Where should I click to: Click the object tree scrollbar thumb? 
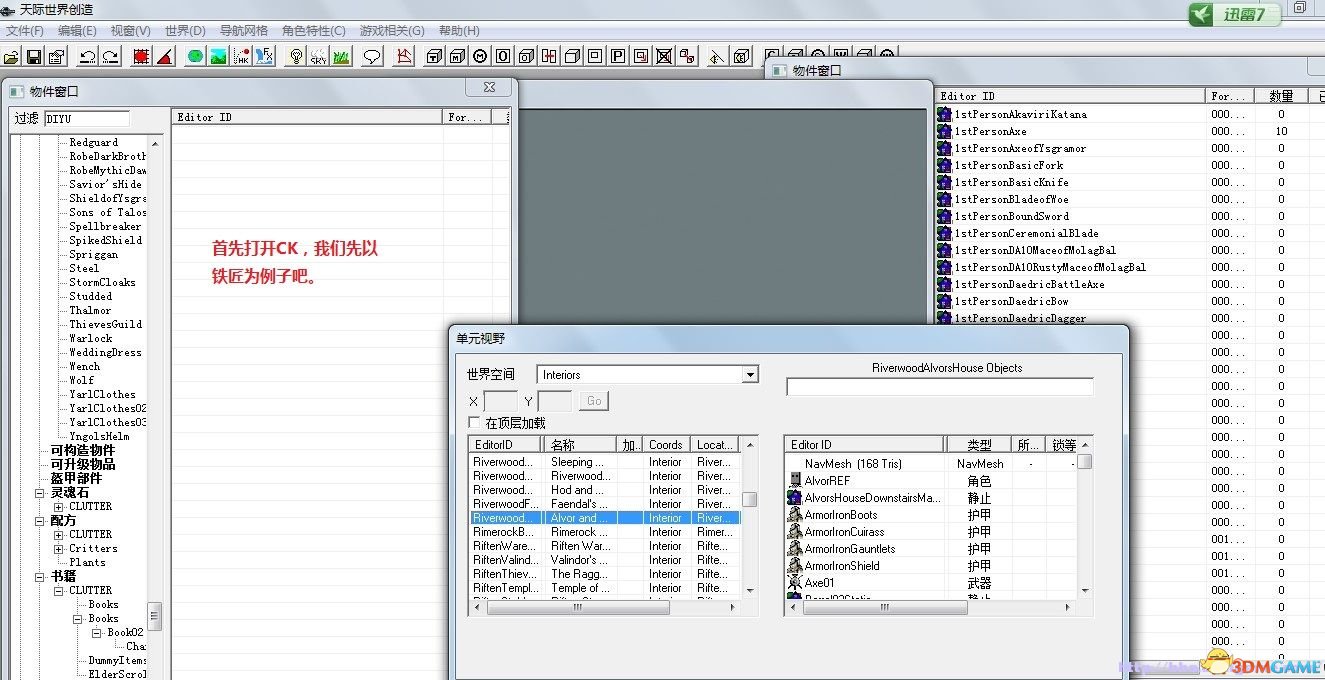click(x=155, y=616)
